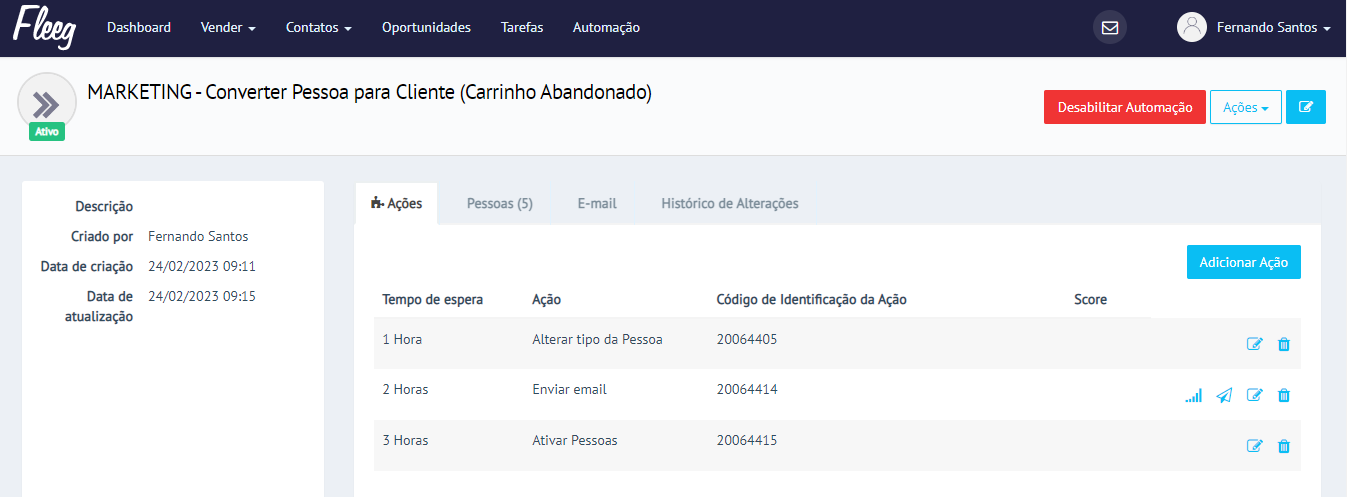
Task: Open the mail envelope icon in navbar
Action: pos(1110,28)
